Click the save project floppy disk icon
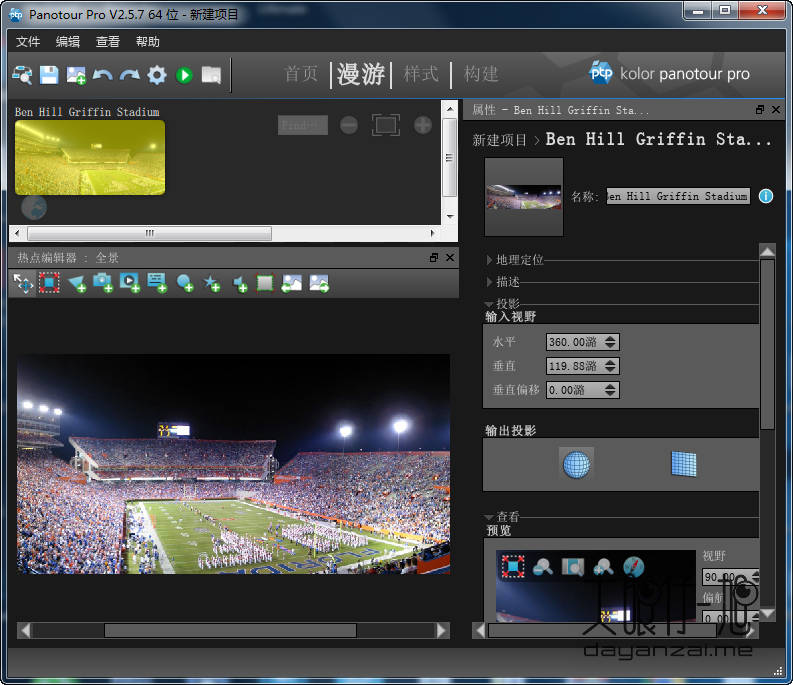The width and height of the screenshot is (793, 685). [49, 75]
